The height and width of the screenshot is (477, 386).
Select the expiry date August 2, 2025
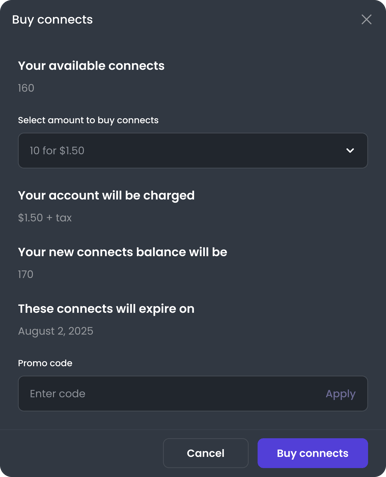coord(56,331)
